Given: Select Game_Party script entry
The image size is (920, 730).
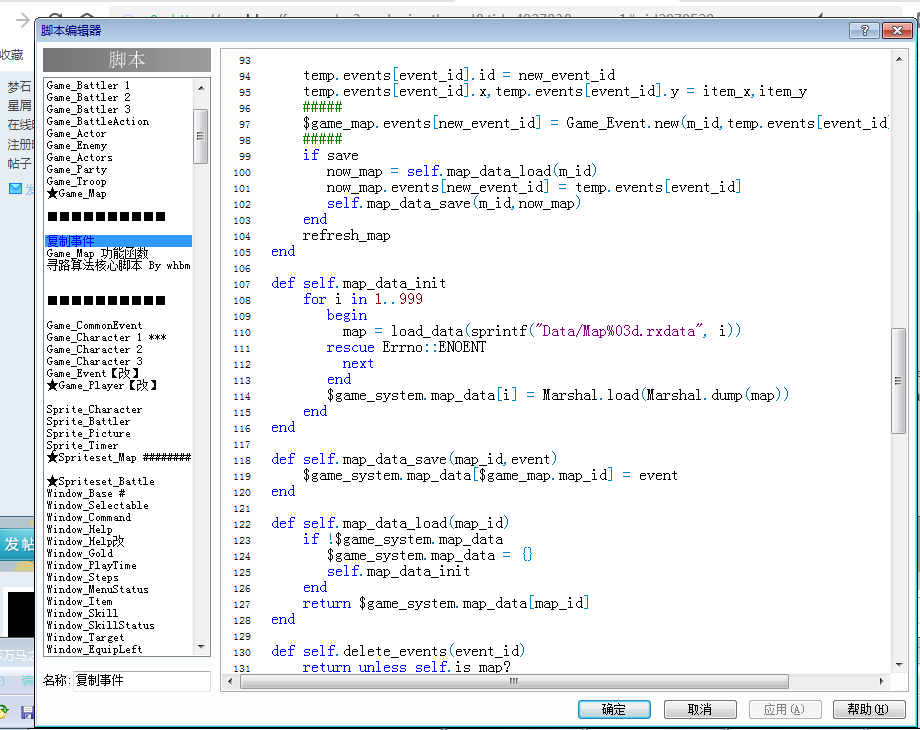Looking at the screenshot, I should (x=77, y=170).
